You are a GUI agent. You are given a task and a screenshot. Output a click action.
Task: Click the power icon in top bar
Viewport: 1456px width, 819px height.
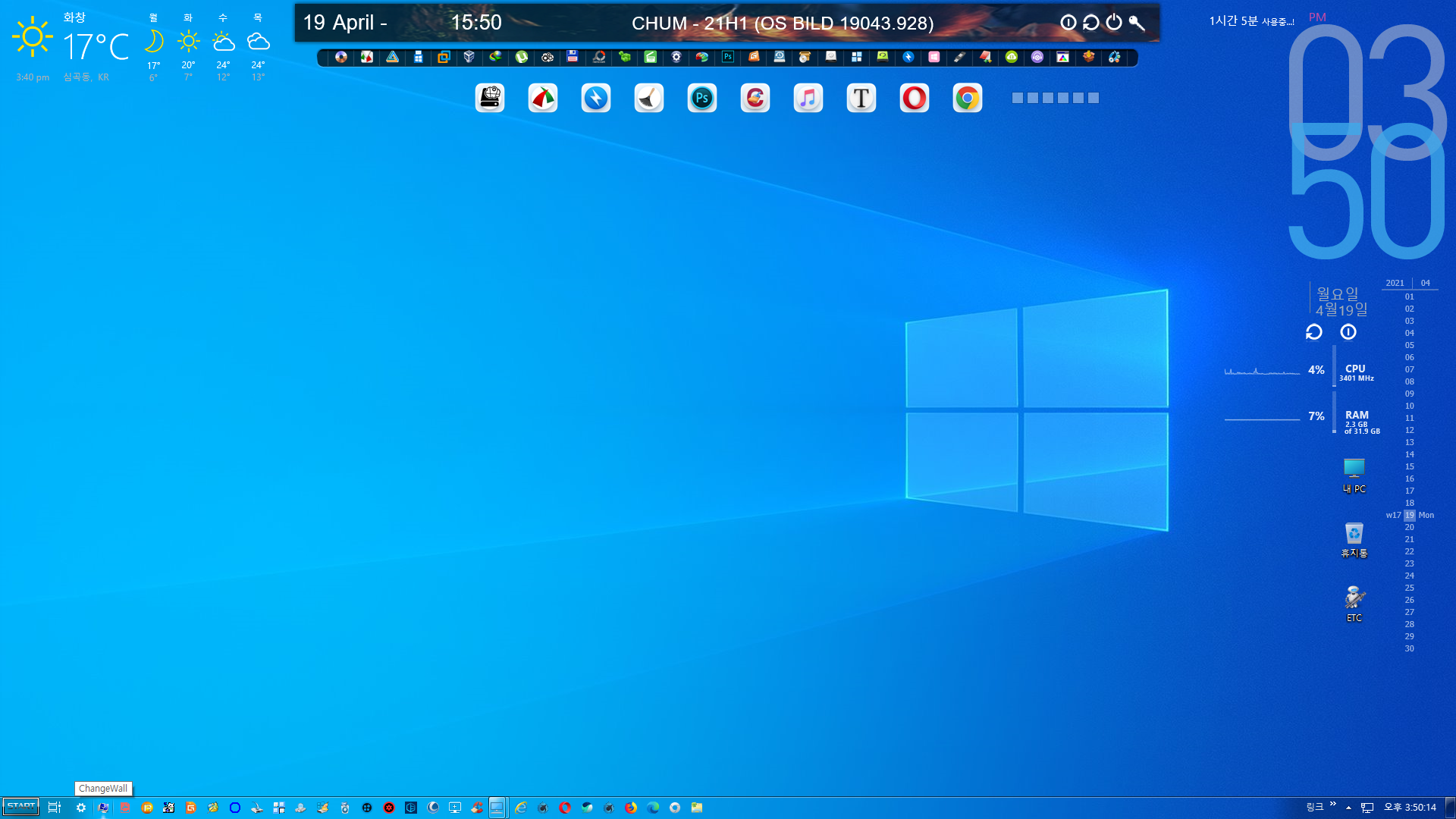1114,23
